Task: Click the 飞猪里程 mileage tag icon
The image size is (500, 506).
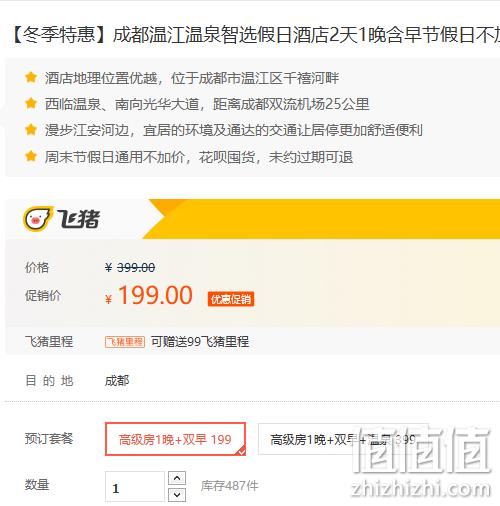Action: click(125, 342)
